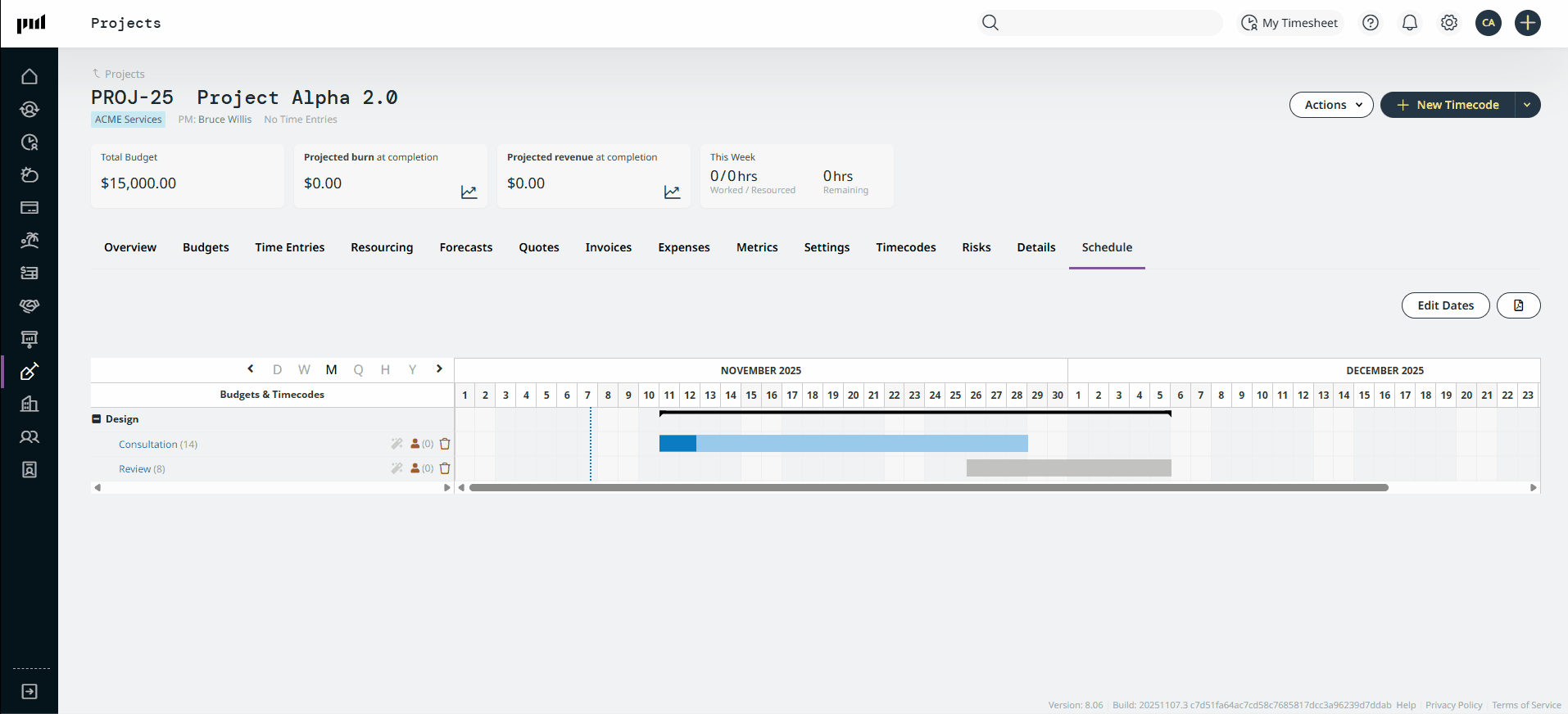Image resolution: width=1568 pixels, height=714 pixels.
Task: Click the Edit Dates button
Action: [1445, 305]
